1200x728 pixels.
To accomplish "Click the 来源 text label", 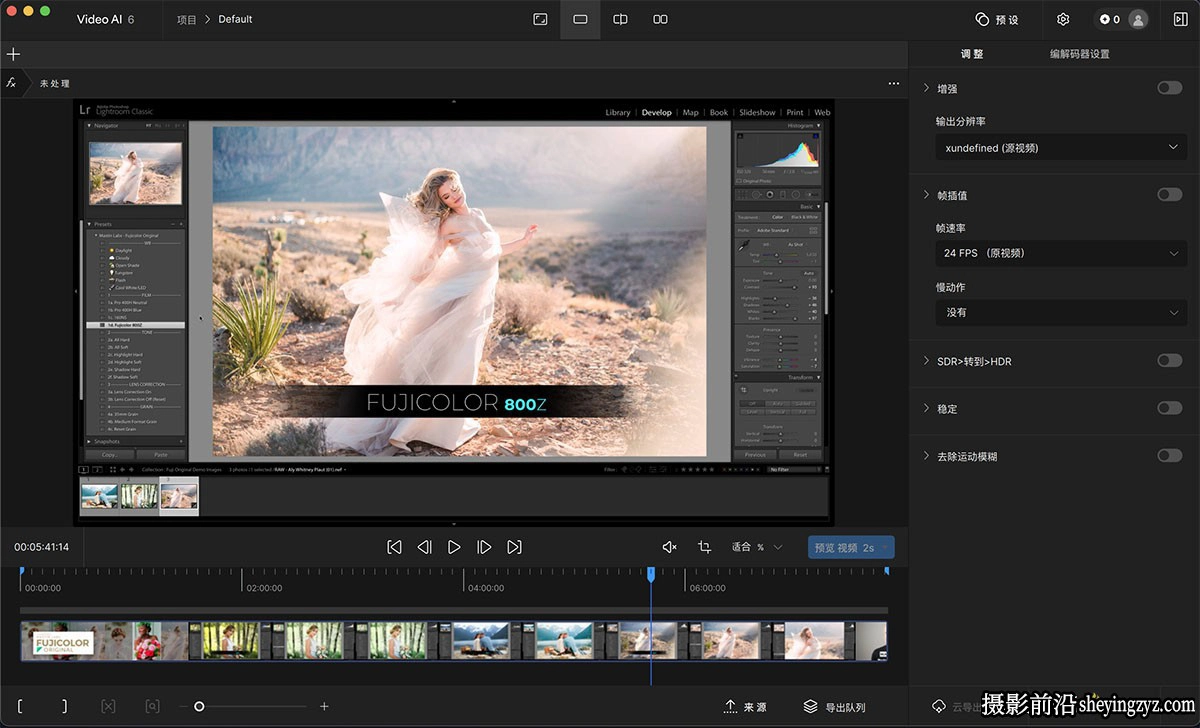I will pos(755,707).
